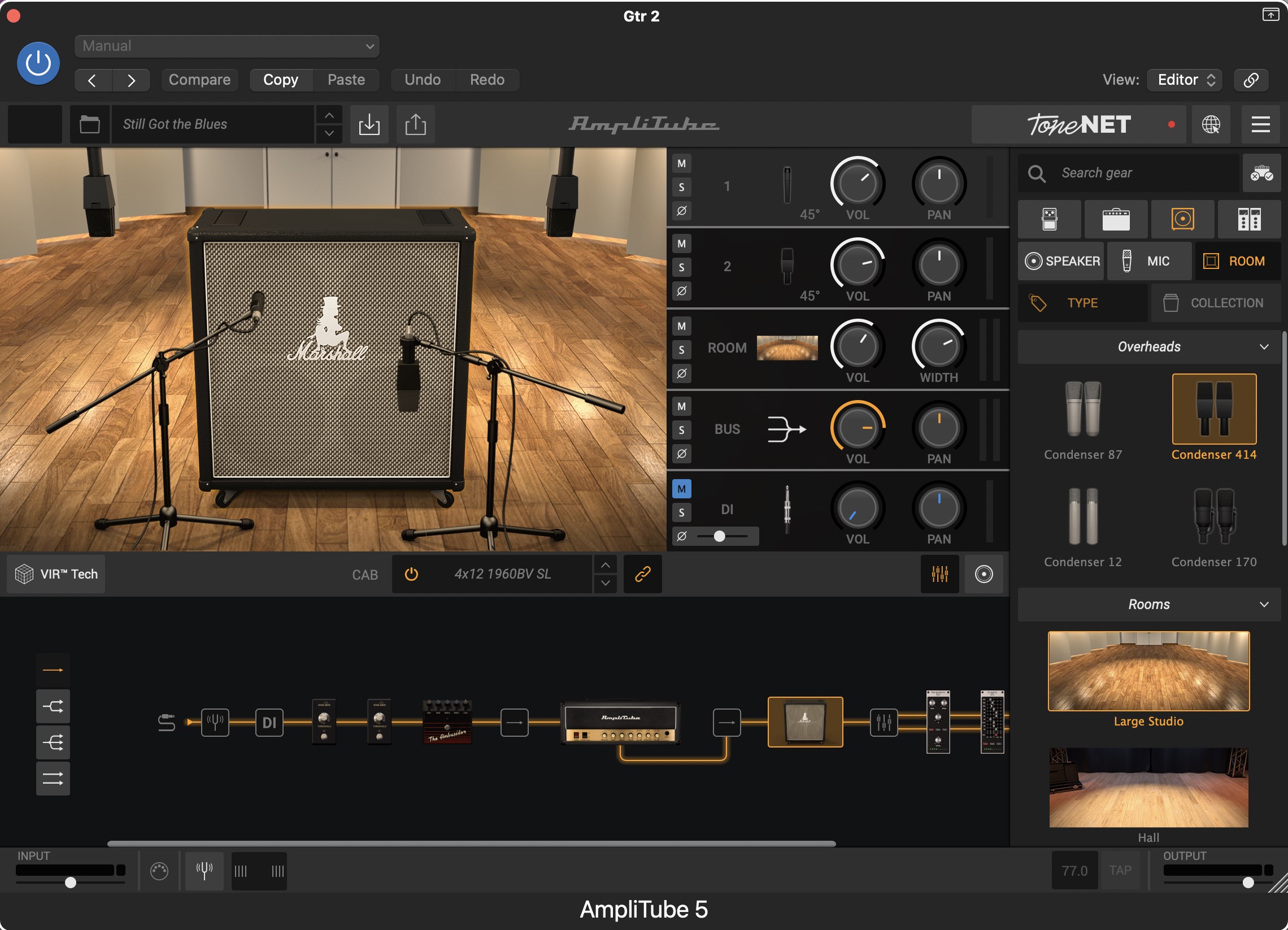Choose the Hall room thumbnail
1288x930 pixels.
1148,788
